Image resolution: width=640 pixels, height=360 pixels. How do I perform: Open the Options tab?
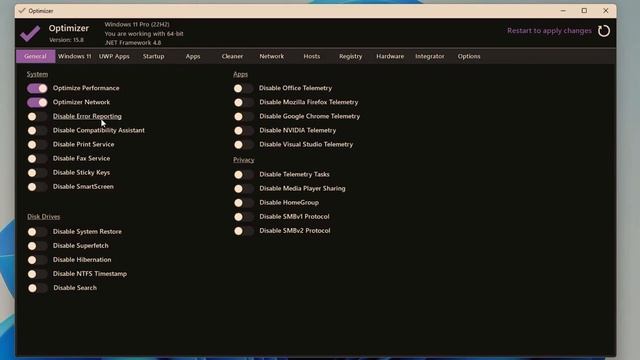tap(469, 56)
